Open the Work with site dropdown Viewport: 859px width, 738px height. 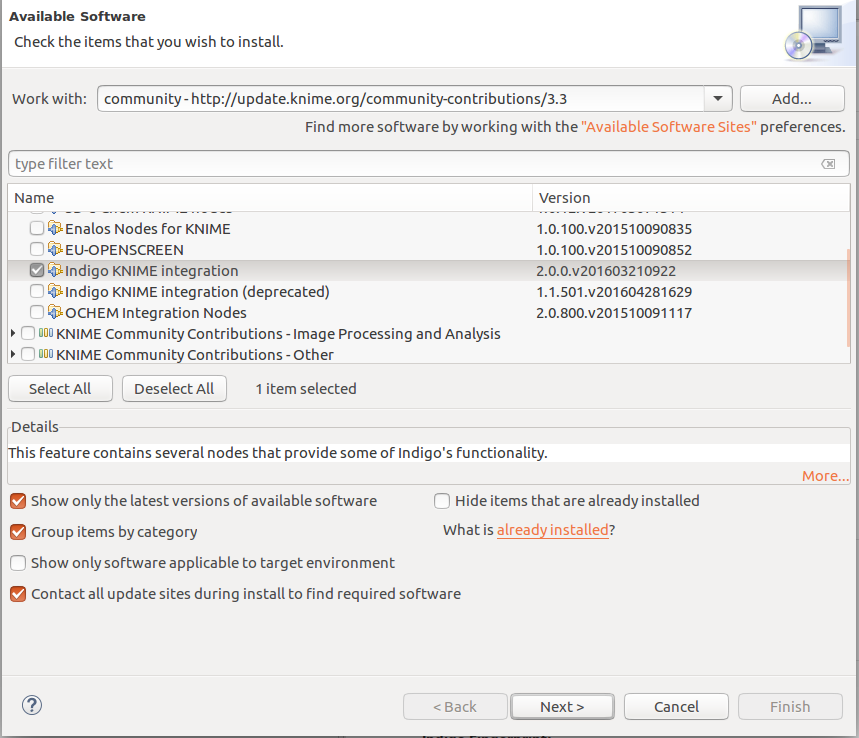click(718, 99)
